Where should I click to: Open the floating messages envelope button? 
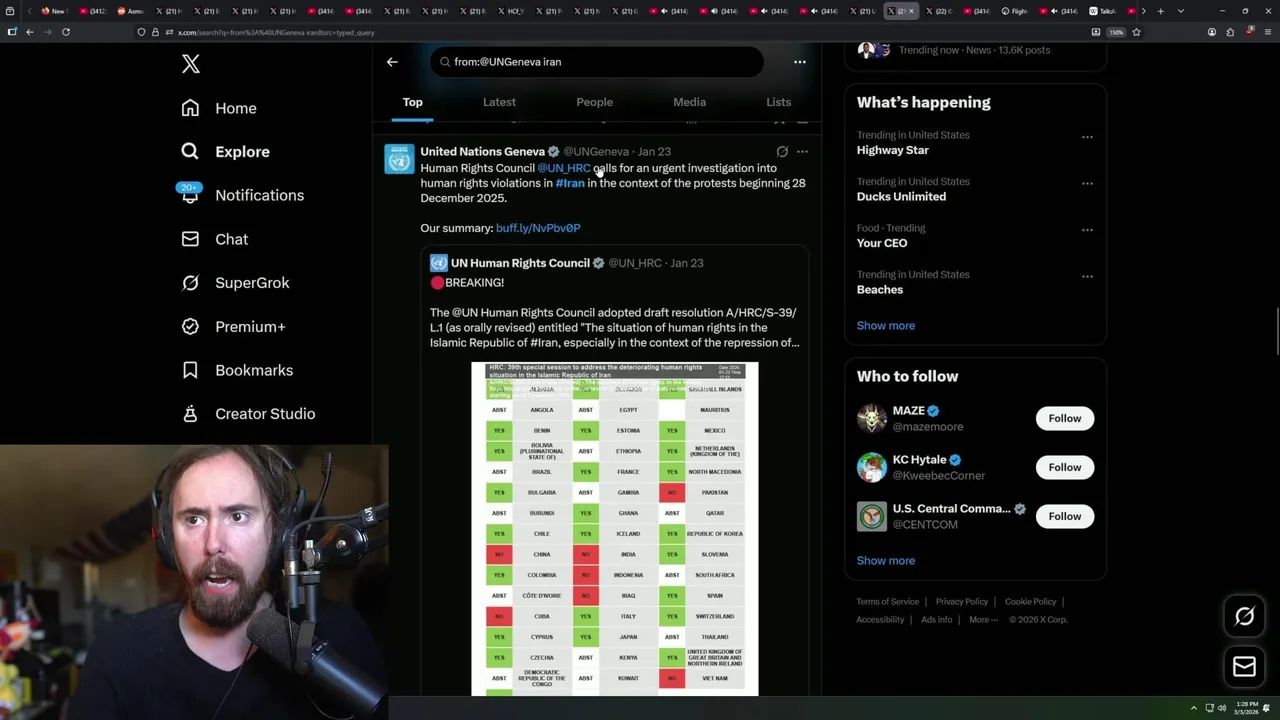coord(1244,667)
